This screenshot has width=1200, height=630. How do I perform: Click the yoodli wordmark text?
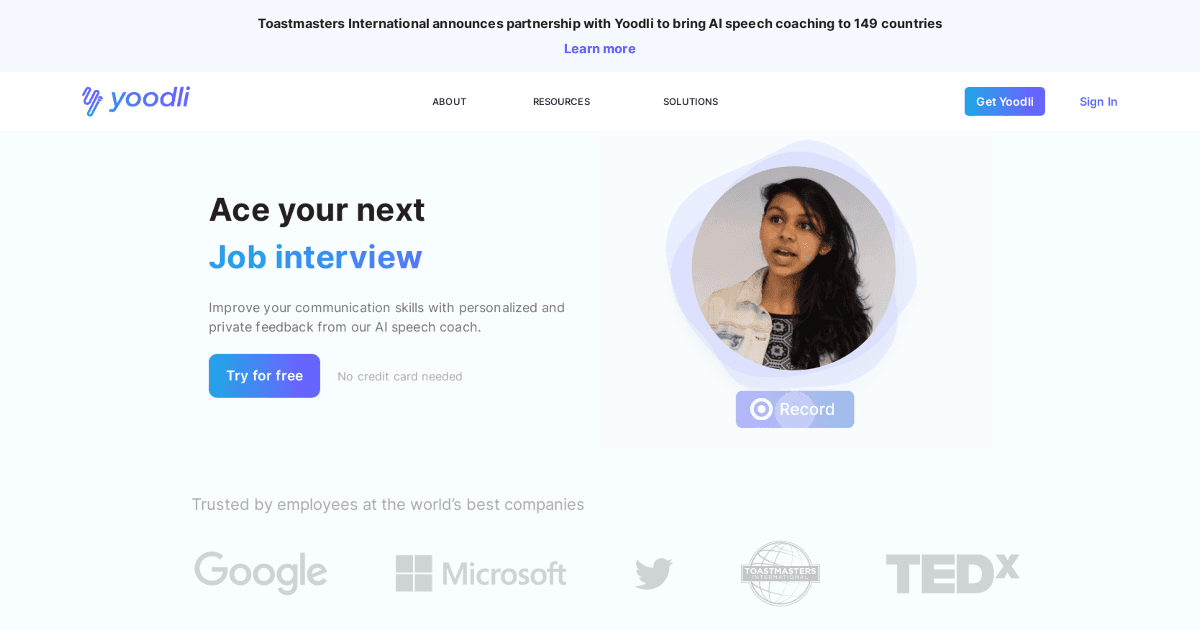point(149,99)
